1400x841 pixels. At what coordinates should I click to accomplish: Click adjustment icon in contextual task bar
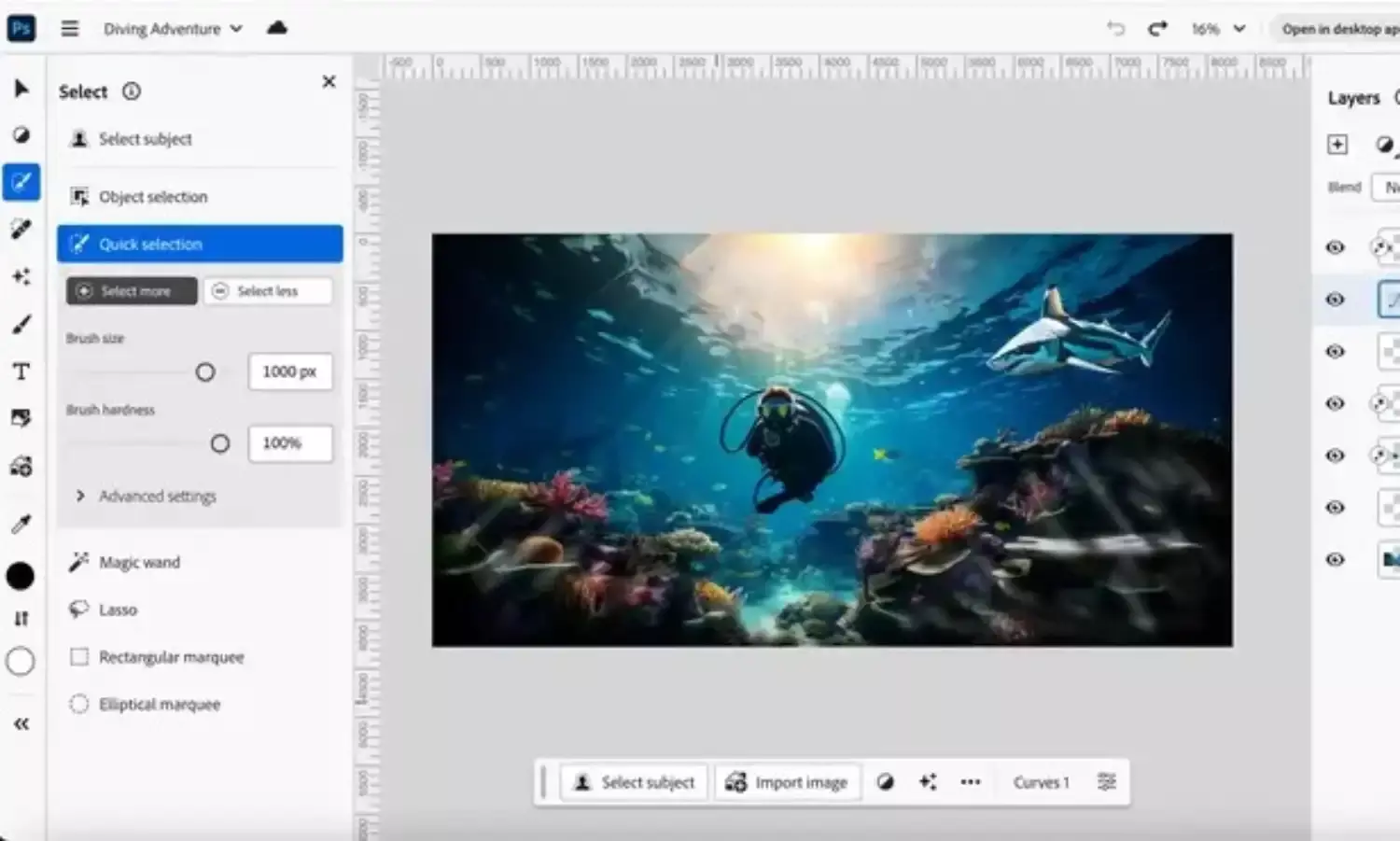885,782
